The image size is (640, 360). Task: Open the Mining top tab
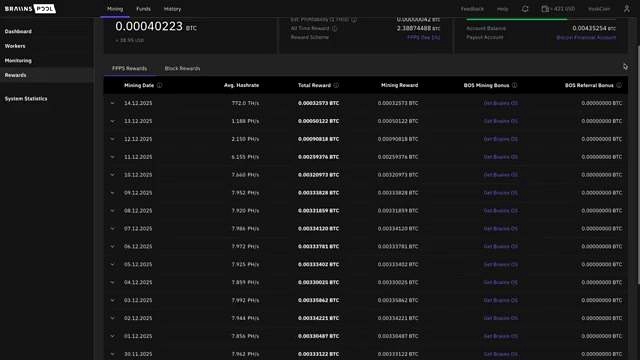pyautogui.click(x=115, y=9)
